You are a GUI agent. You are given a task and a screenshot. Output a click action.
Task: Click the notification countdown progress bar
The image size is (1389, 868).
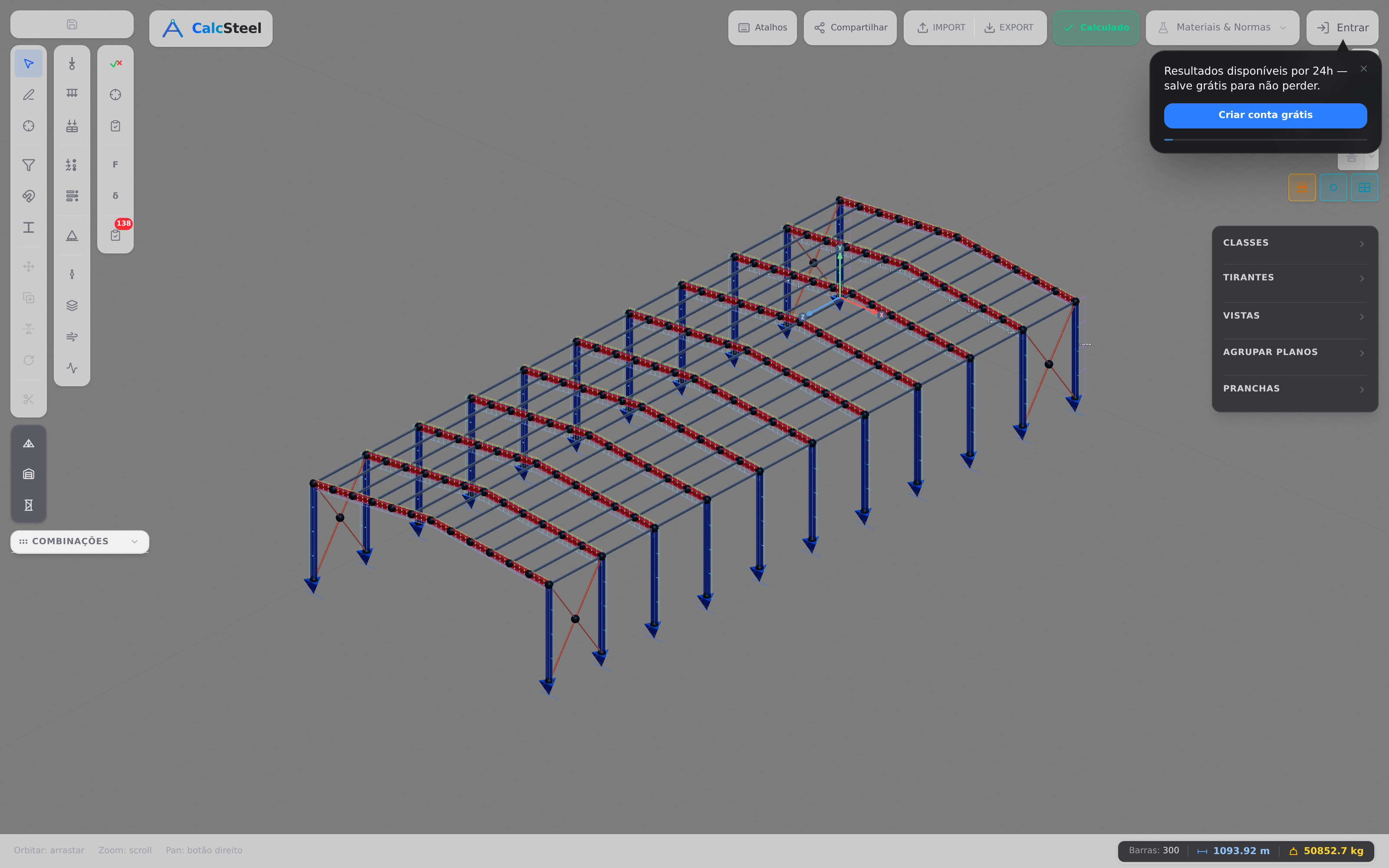tap(1265, 139)
